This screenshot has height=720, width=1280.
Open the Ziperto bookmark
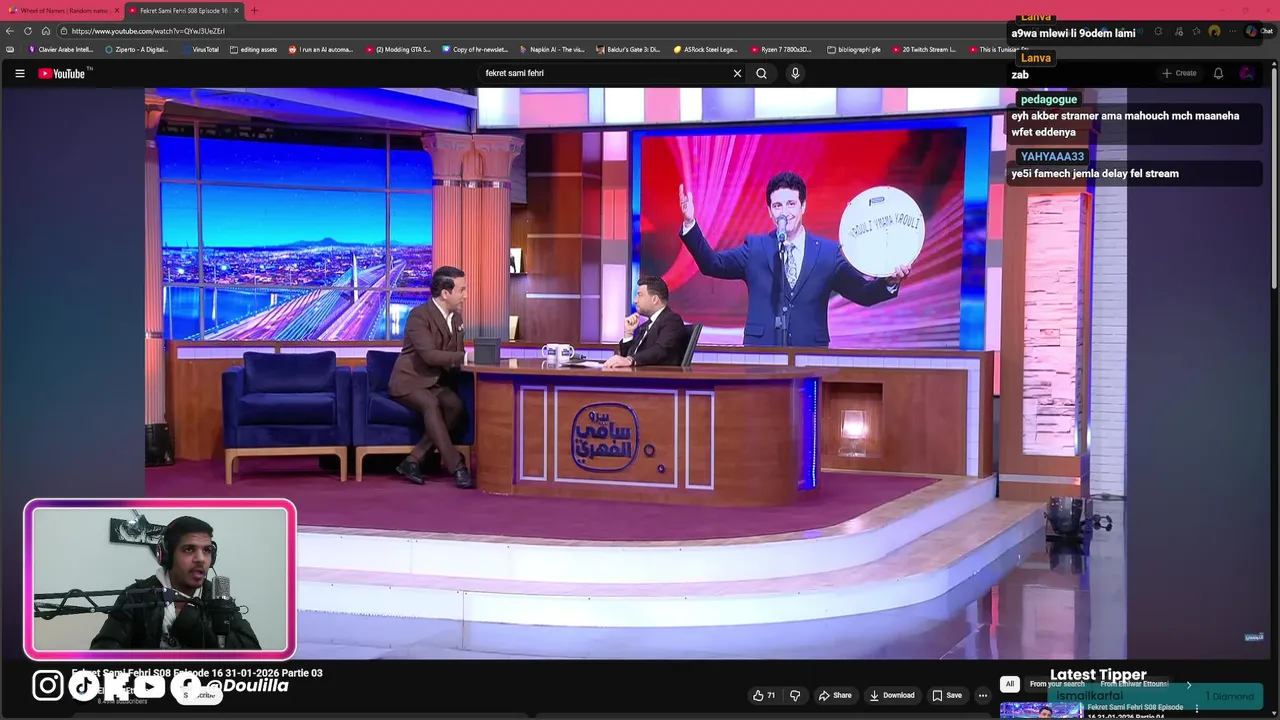pyautogui.click(x=137, y=49)
